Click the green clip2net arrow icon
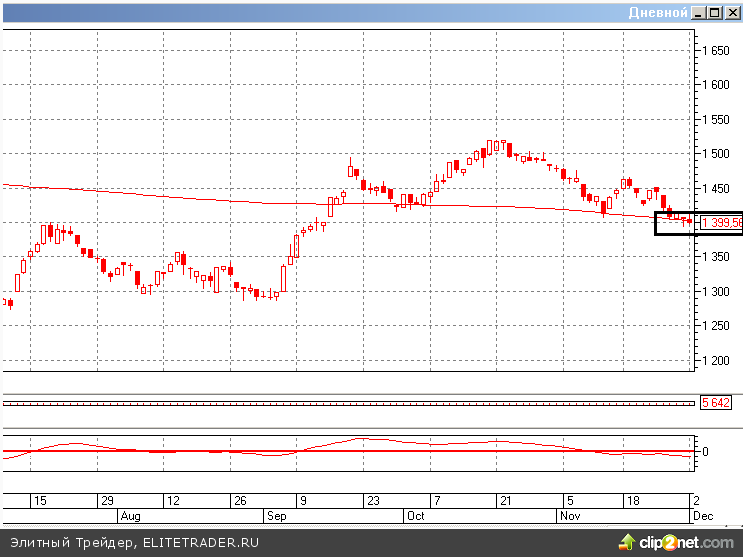Screen dimensions: 743x557 coord(629,543)
